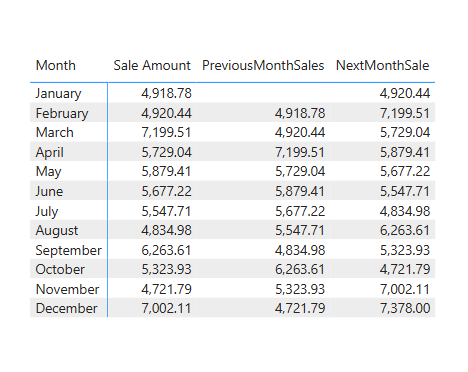This screenshot has width=468, height=372.
Task: Click the November month cell
Action: pyautogui.click(x=68, y=289)
